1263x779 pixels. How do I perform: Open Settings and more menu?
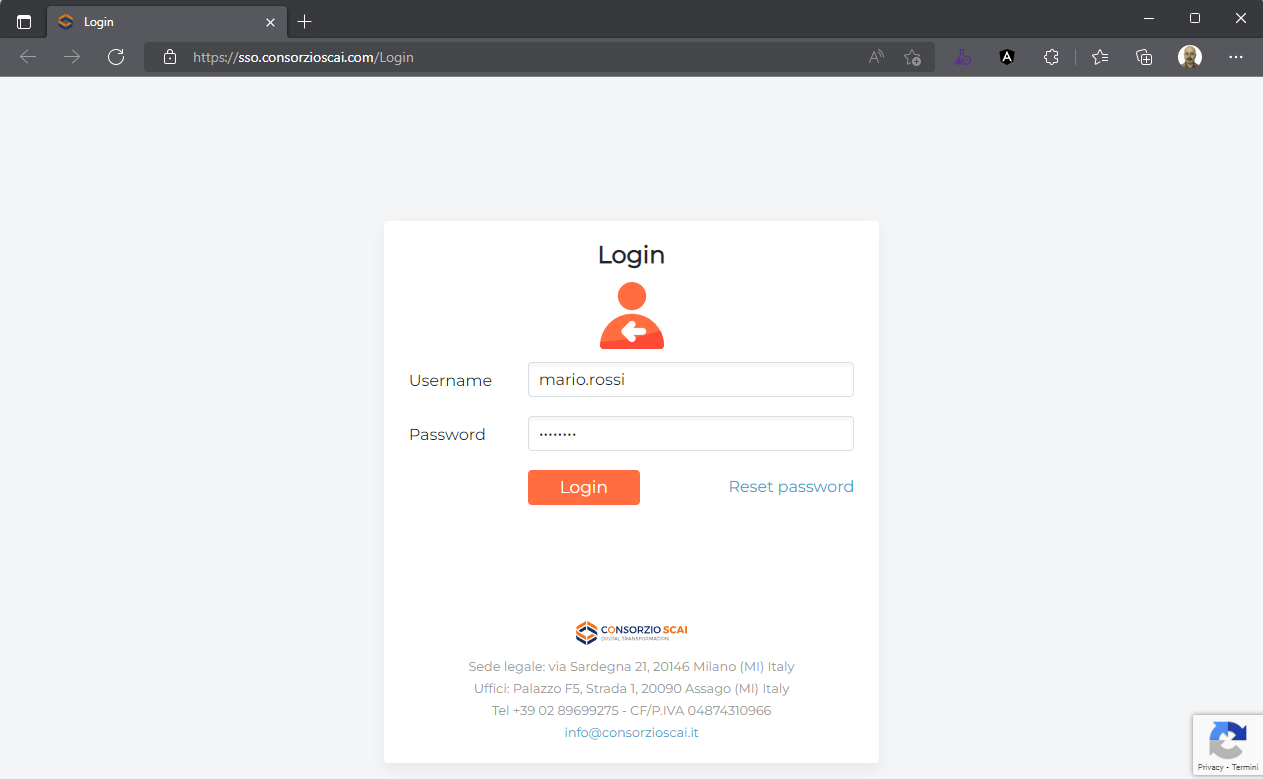click(x=1236, y=57)
